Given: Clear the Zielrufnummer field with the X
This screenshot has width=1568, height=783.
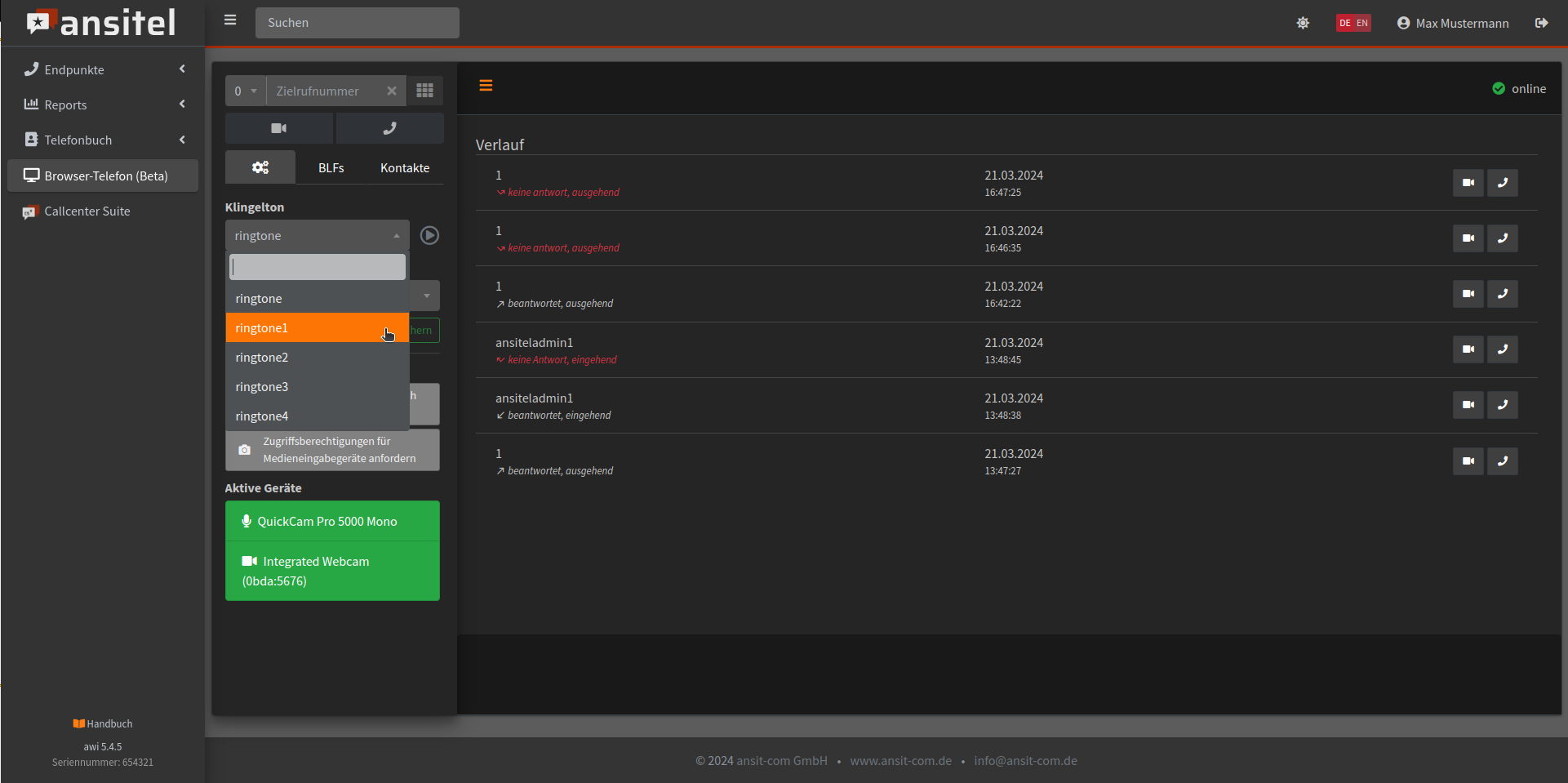Looking at the screenshot, I should [x=392, y=91].
